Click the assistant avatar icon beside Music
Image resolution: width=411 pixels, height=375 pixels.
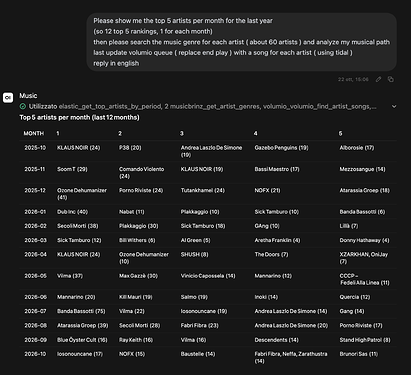(x=8, y=98)
